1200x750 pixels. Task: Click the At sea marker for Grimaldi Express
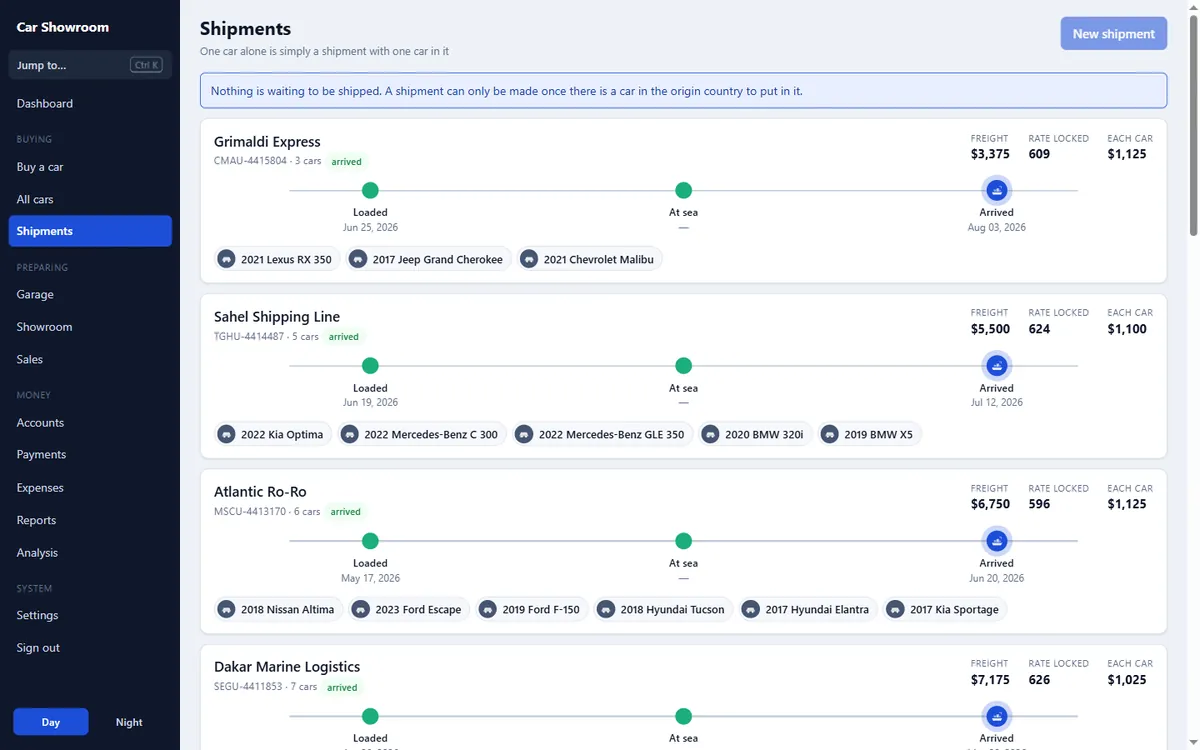coord(684,190)
